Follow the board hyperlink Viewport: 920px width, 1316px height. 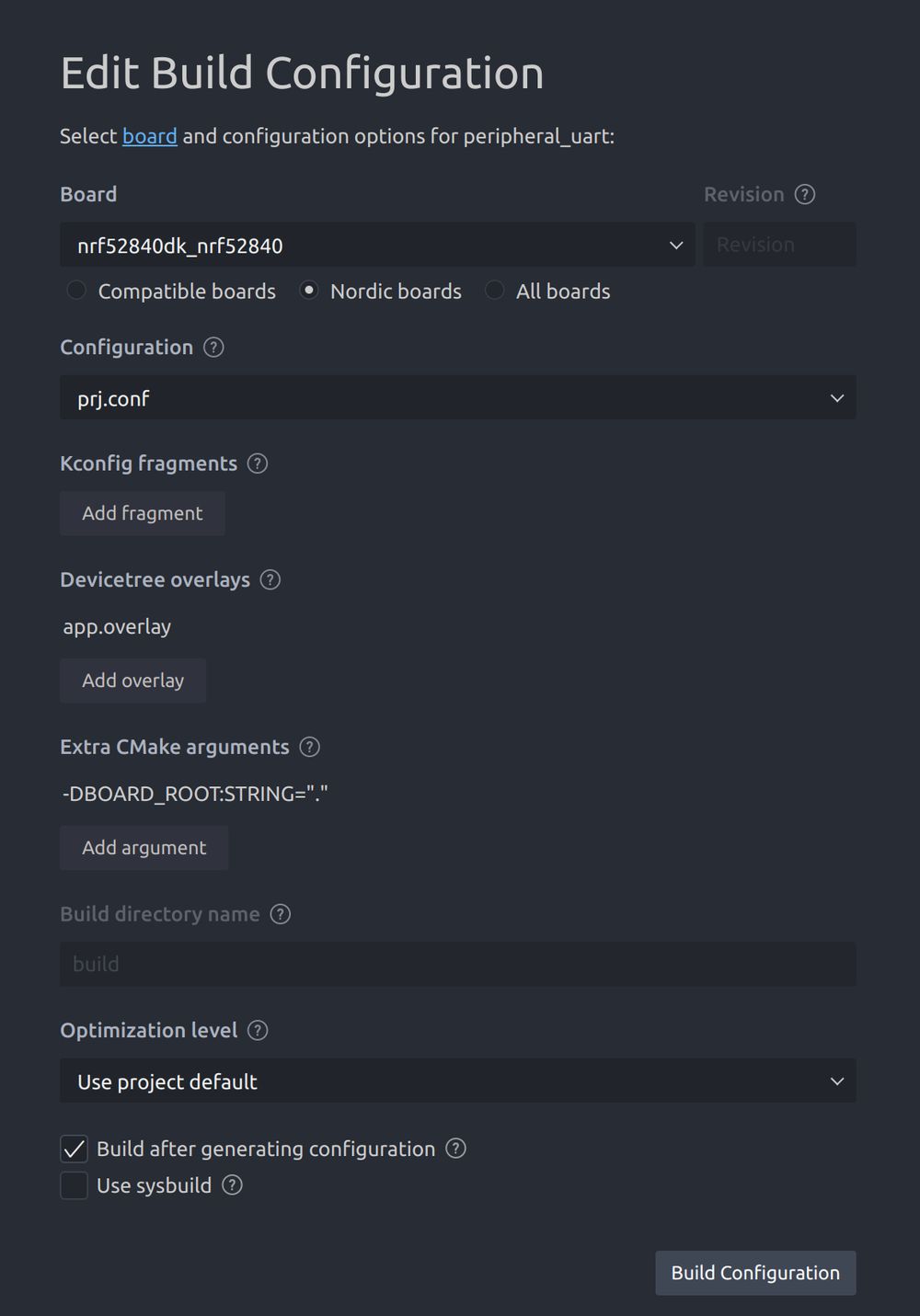click(149, 136)
